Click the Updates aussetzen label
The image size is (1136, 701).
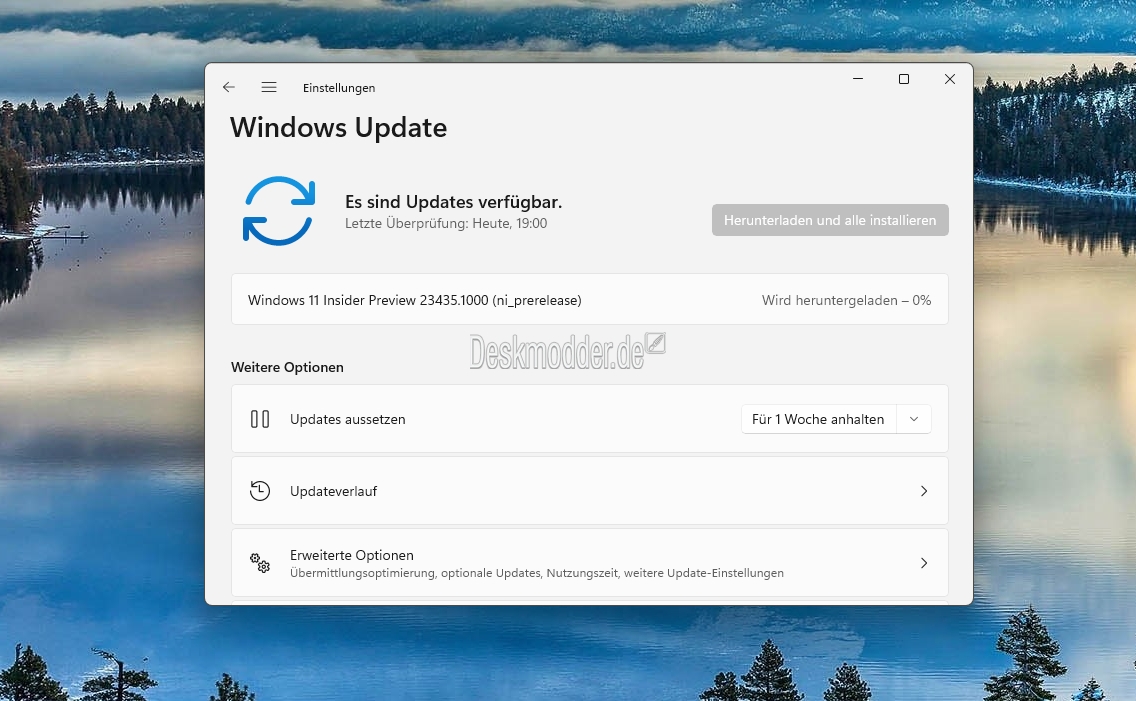pyautogui.click(x=348, y=419)
